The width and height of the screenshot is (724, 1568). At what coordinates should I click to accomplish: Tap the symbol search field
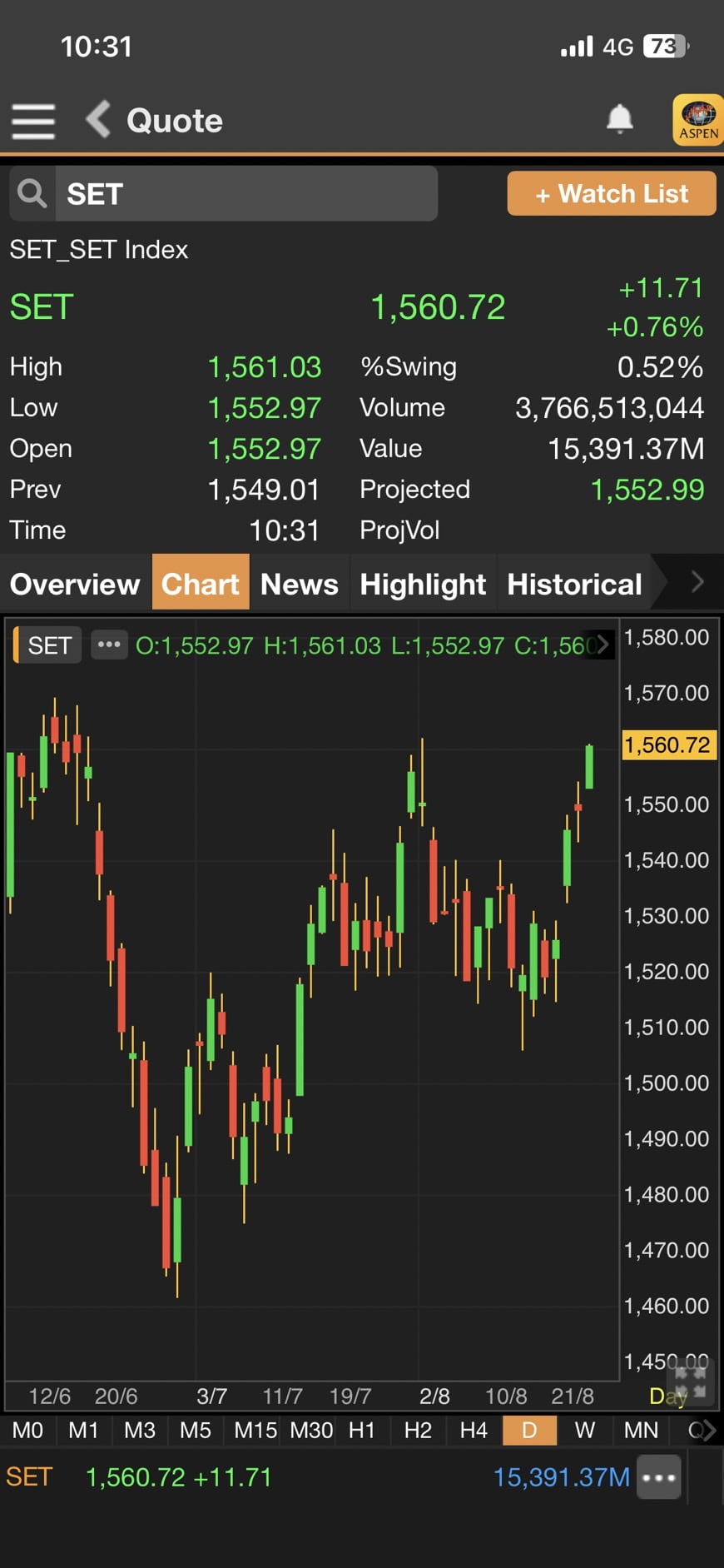[x=245, y=193]
